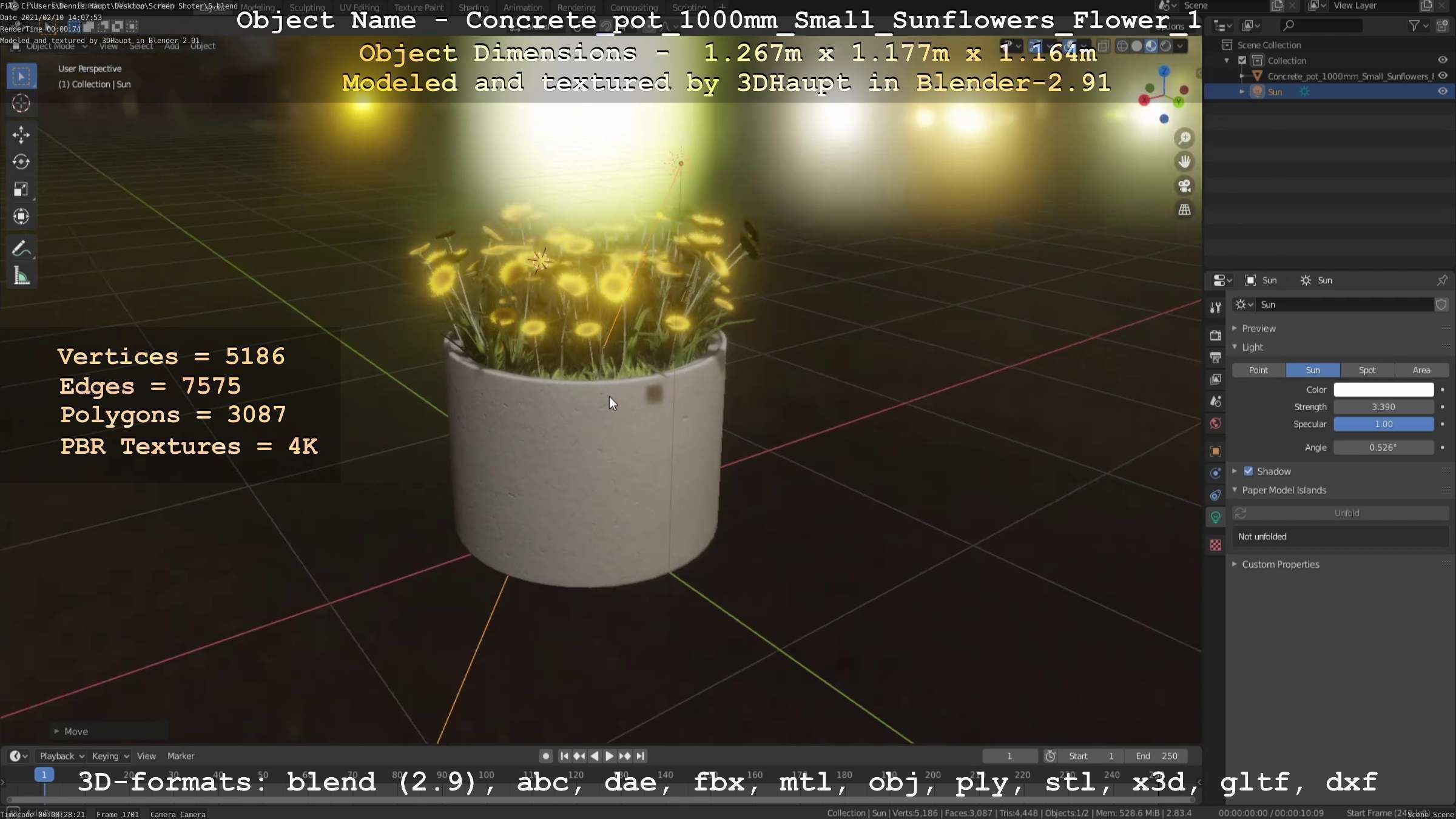This screenshot has height=819, width=1456.
Task: Expand the Custom Properties panel
Action: 1234,564
